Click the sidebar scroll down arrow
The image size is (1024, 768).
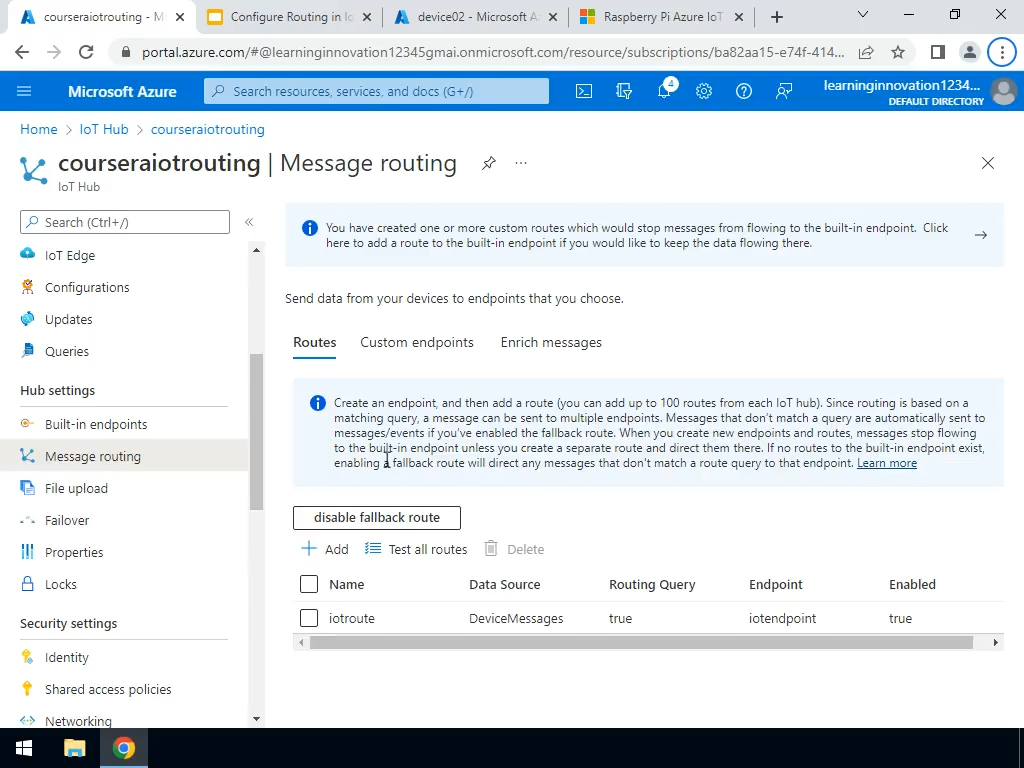[x=256, y=719]
